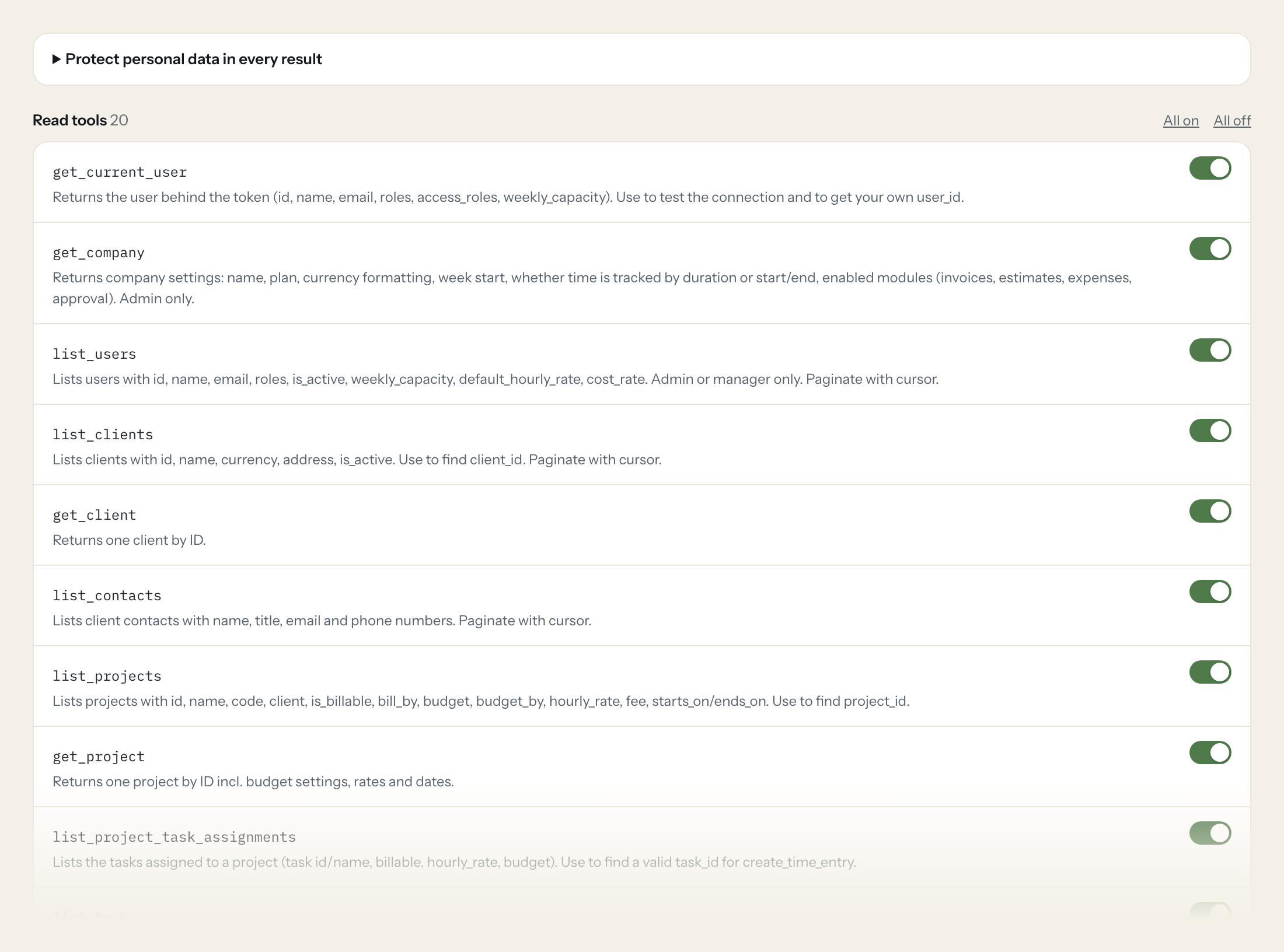The width and height of the screenshot is (1284, 952).
Task: Click the 'Returns company settings' description
Action: pyautogui.click(x=592, y=288)
